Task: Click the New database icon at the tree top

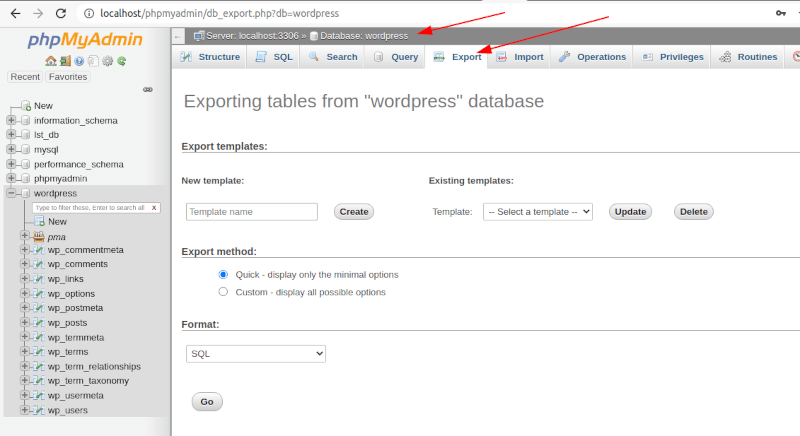Action: (26, 106)
